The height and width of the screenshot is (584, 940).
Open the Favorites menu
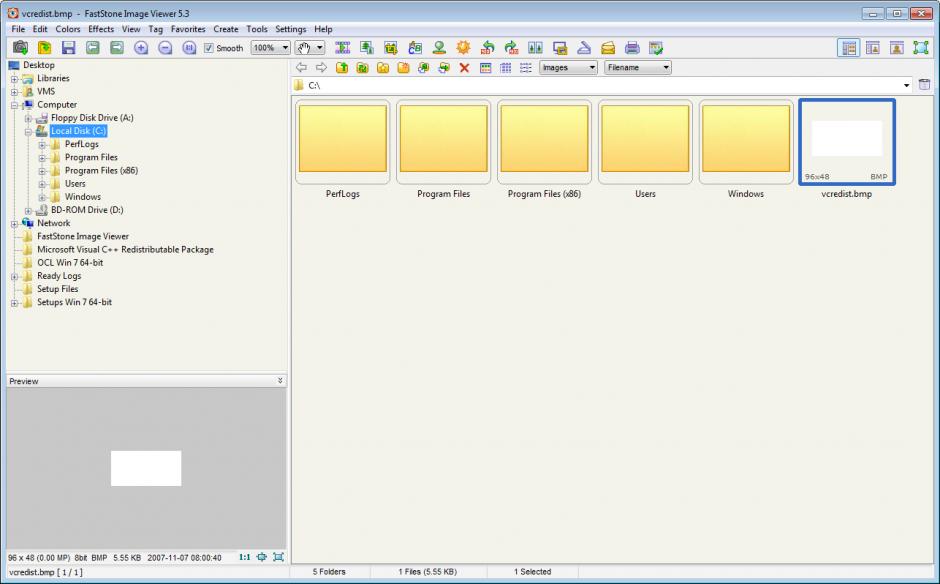click(x=188, y=29)
